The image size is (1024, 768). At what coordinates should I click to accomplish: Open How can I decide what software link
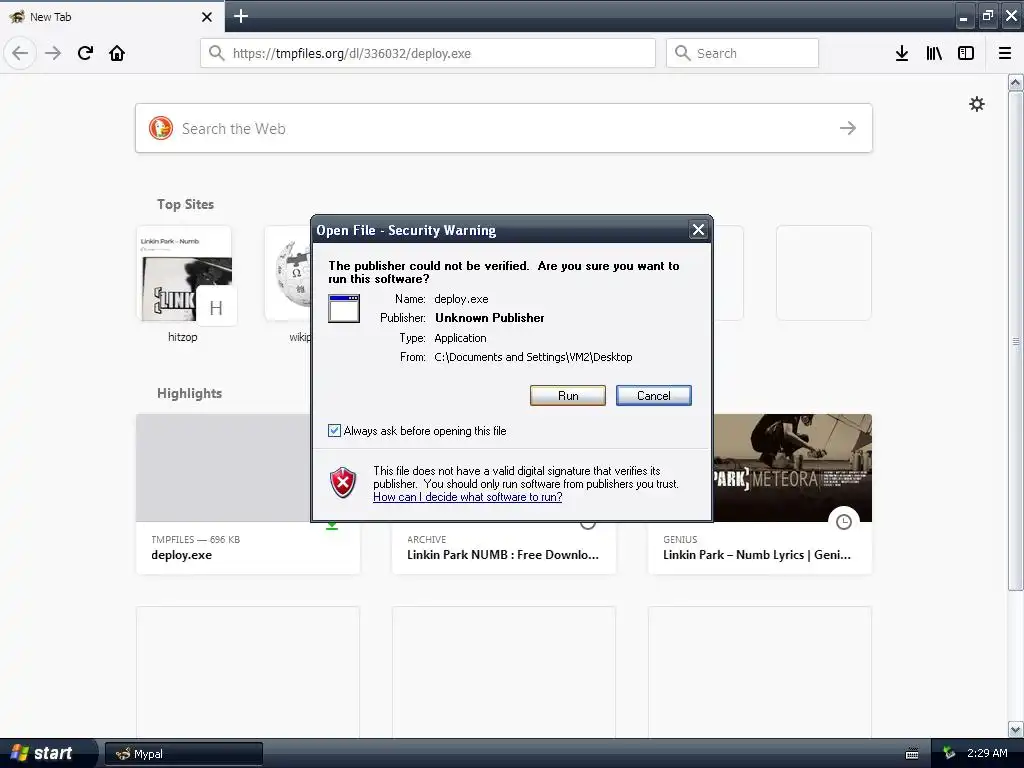coord(468,497)
